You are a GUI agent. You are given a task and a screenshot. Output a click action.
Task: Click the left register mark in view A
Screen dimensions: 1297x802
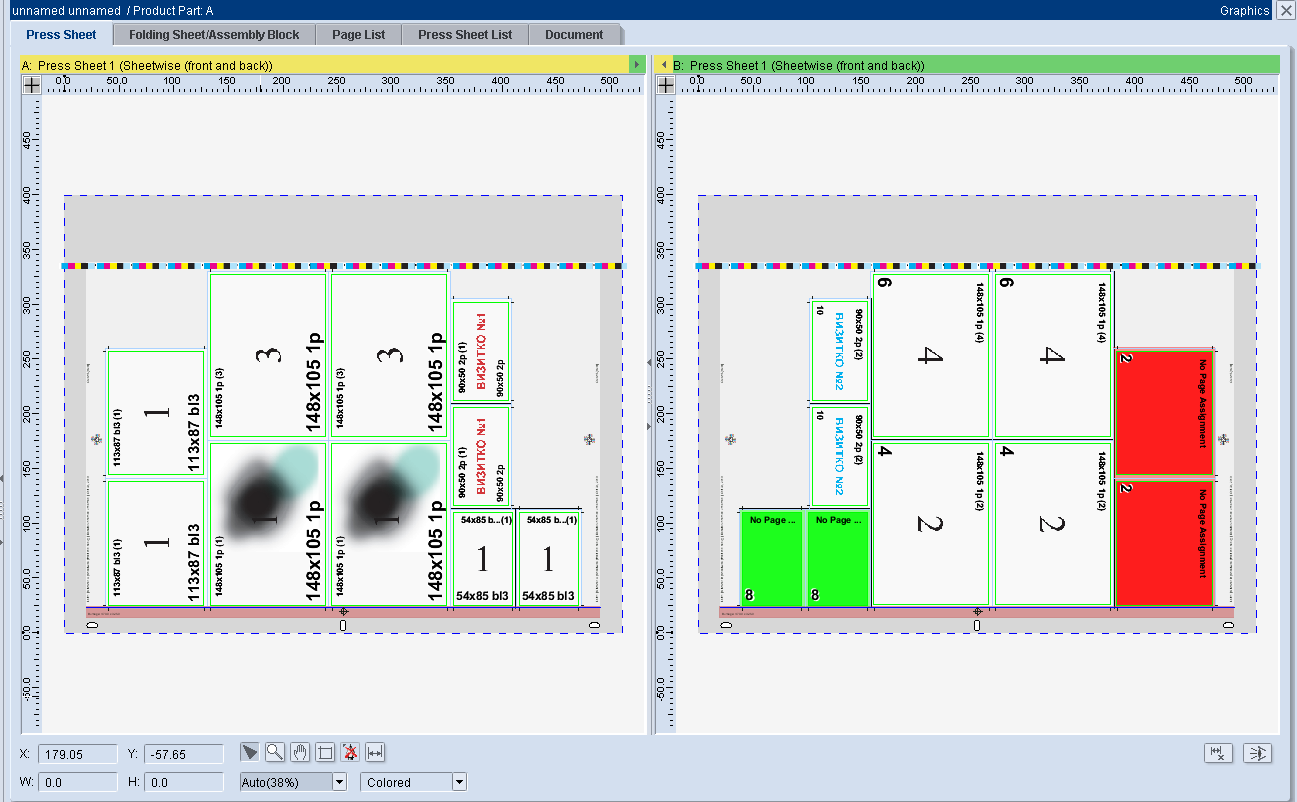click(x=97, y=439)
